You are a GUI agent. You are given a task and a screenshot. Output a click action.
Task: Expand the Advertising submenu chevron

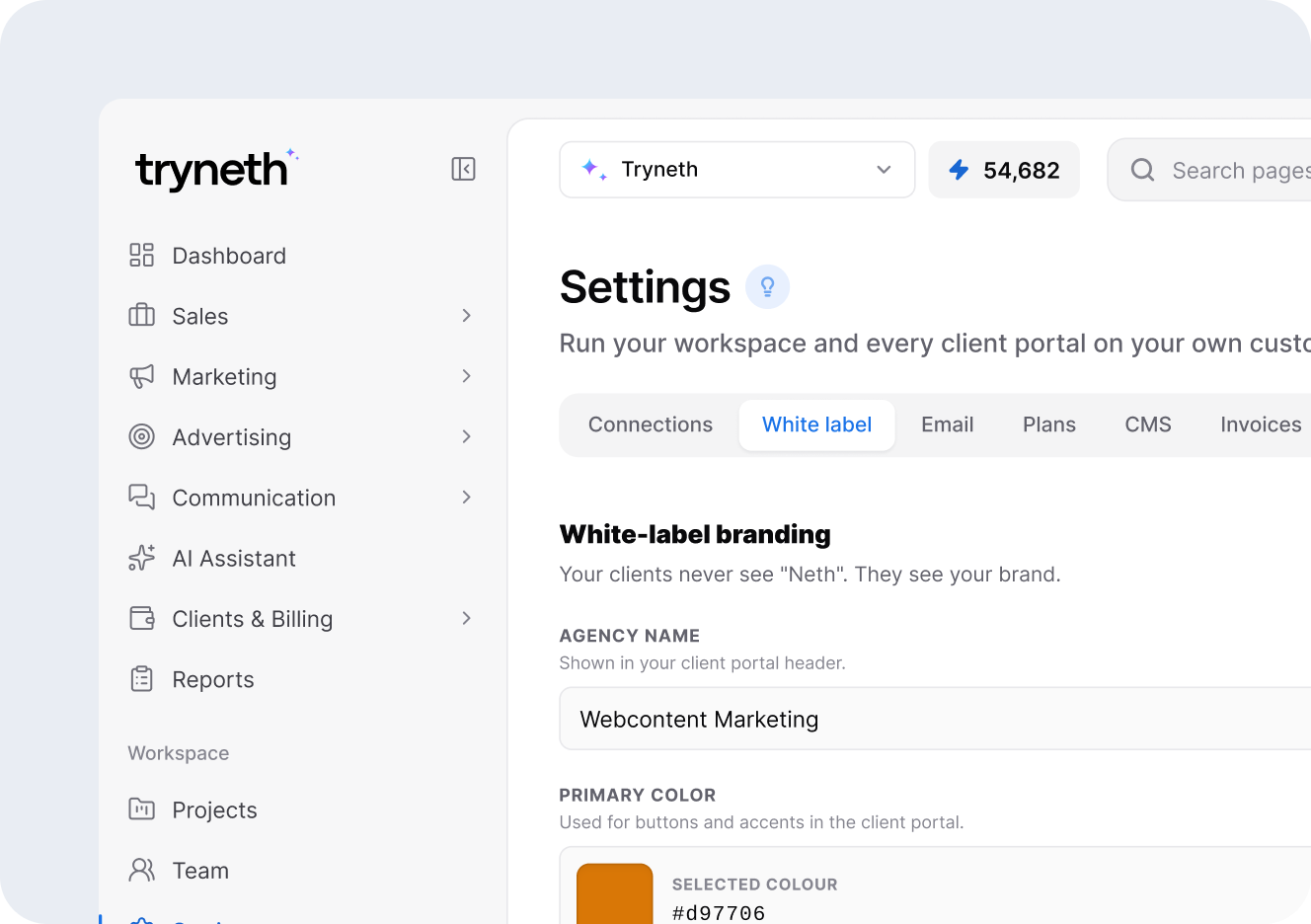point(467,436)
